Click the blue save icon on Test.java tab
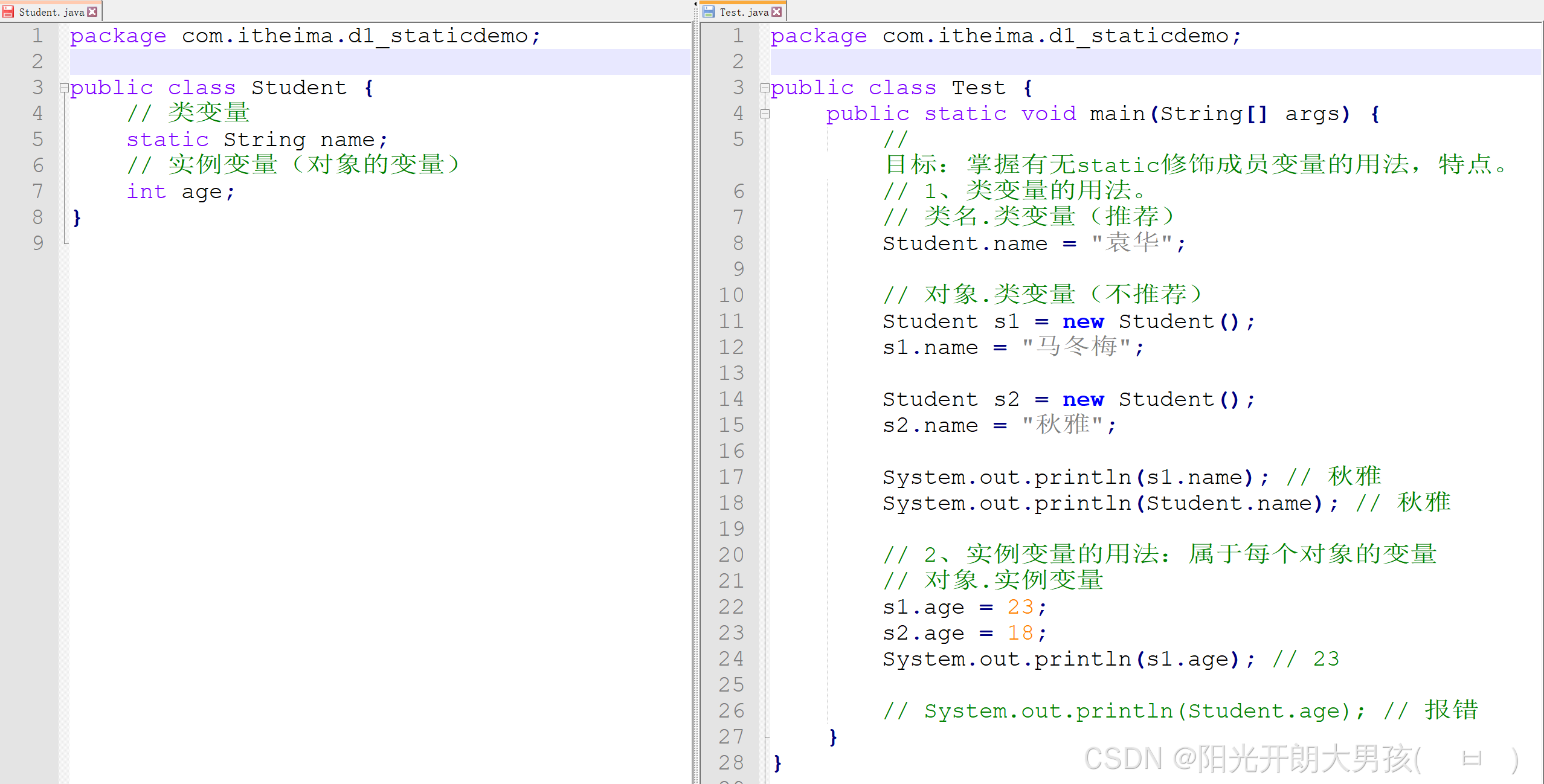Viewport: 1544px width, 784px height. click(709, 11)
